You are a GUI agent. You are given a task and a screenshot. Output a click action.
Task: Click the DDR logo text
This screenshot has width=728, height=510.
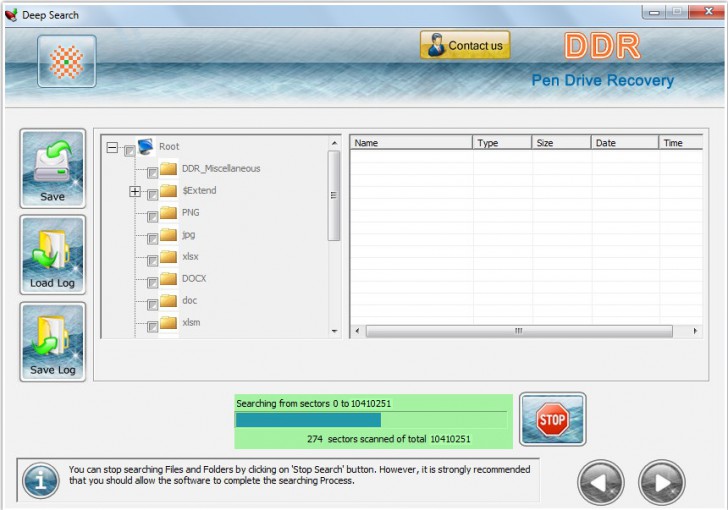[x=602, y=46]
